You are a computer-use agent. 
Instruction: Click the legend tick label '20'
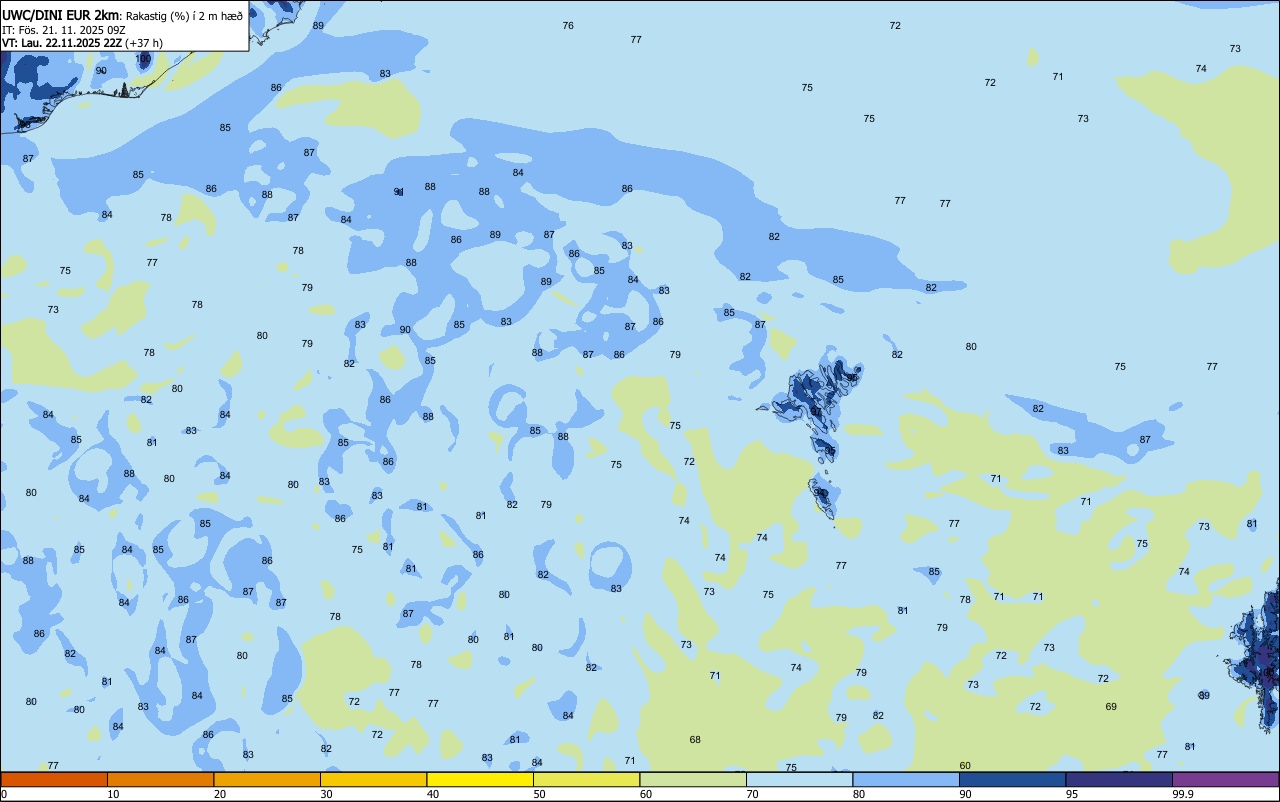[219, 794]
